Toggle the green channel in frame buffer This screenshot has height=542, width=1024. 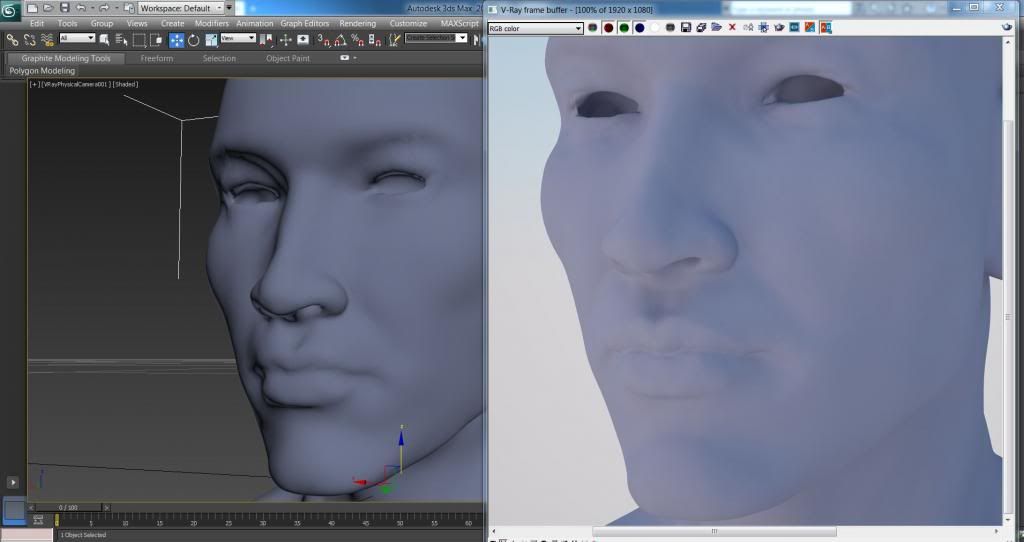pos(623,28)
